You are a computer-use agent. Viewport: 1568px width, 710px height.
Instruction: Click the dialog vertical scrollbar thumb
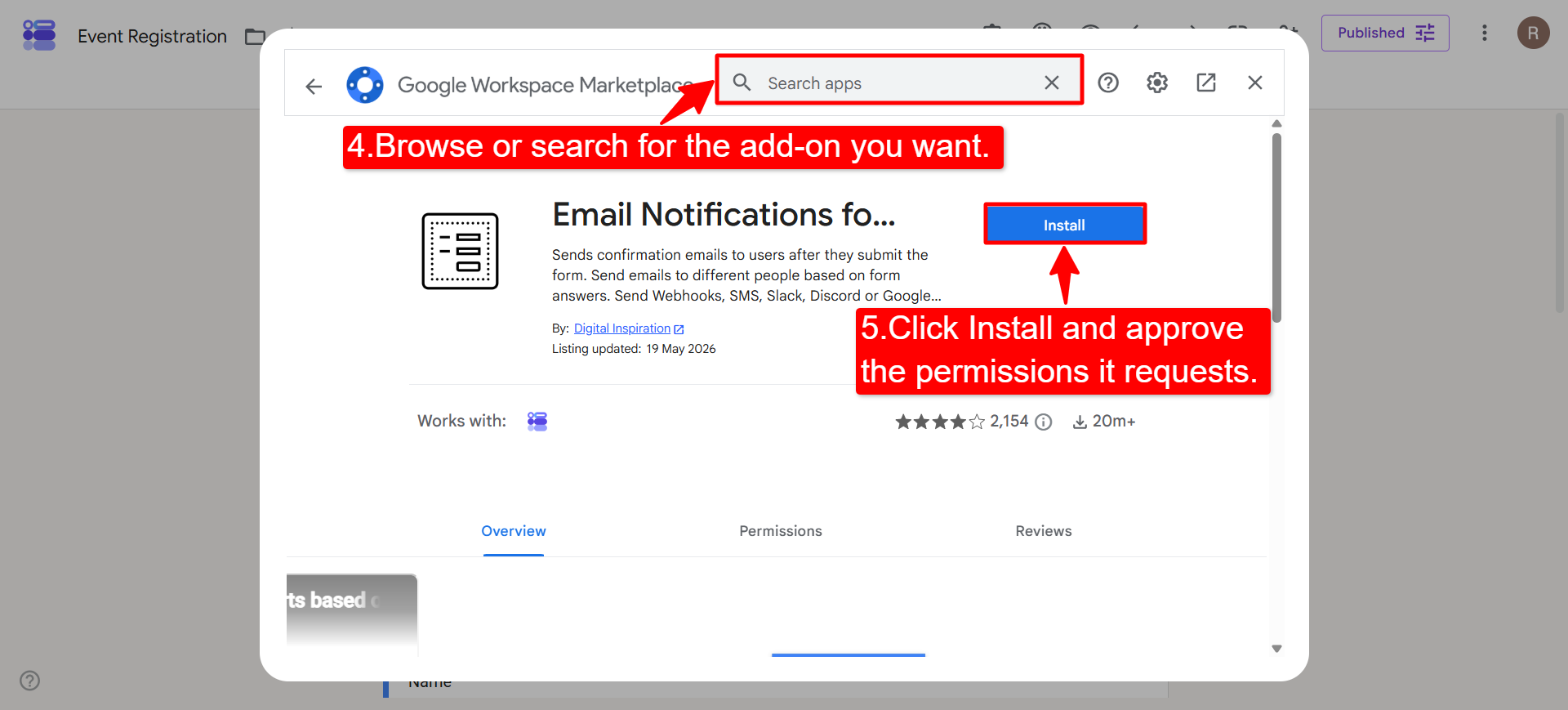[x=1276, y=227]
